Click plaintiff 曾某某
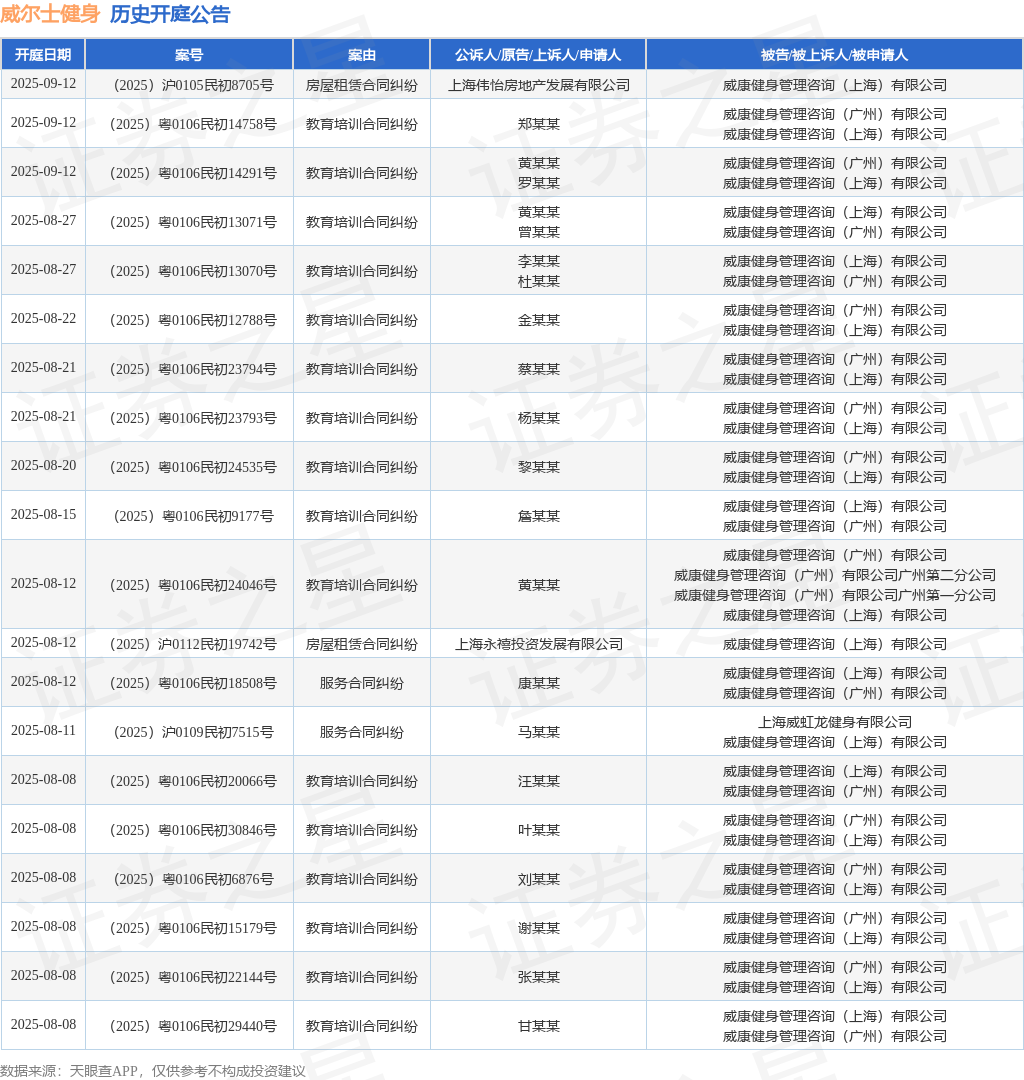1024x1080 pixels. pos(539,232)
